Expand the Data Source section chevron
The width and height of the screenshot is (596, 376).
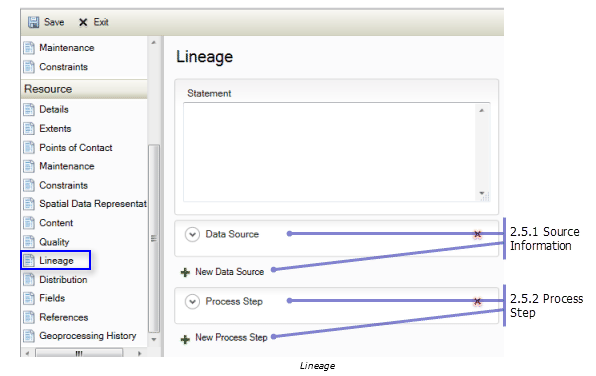click(x=192, y=234)
